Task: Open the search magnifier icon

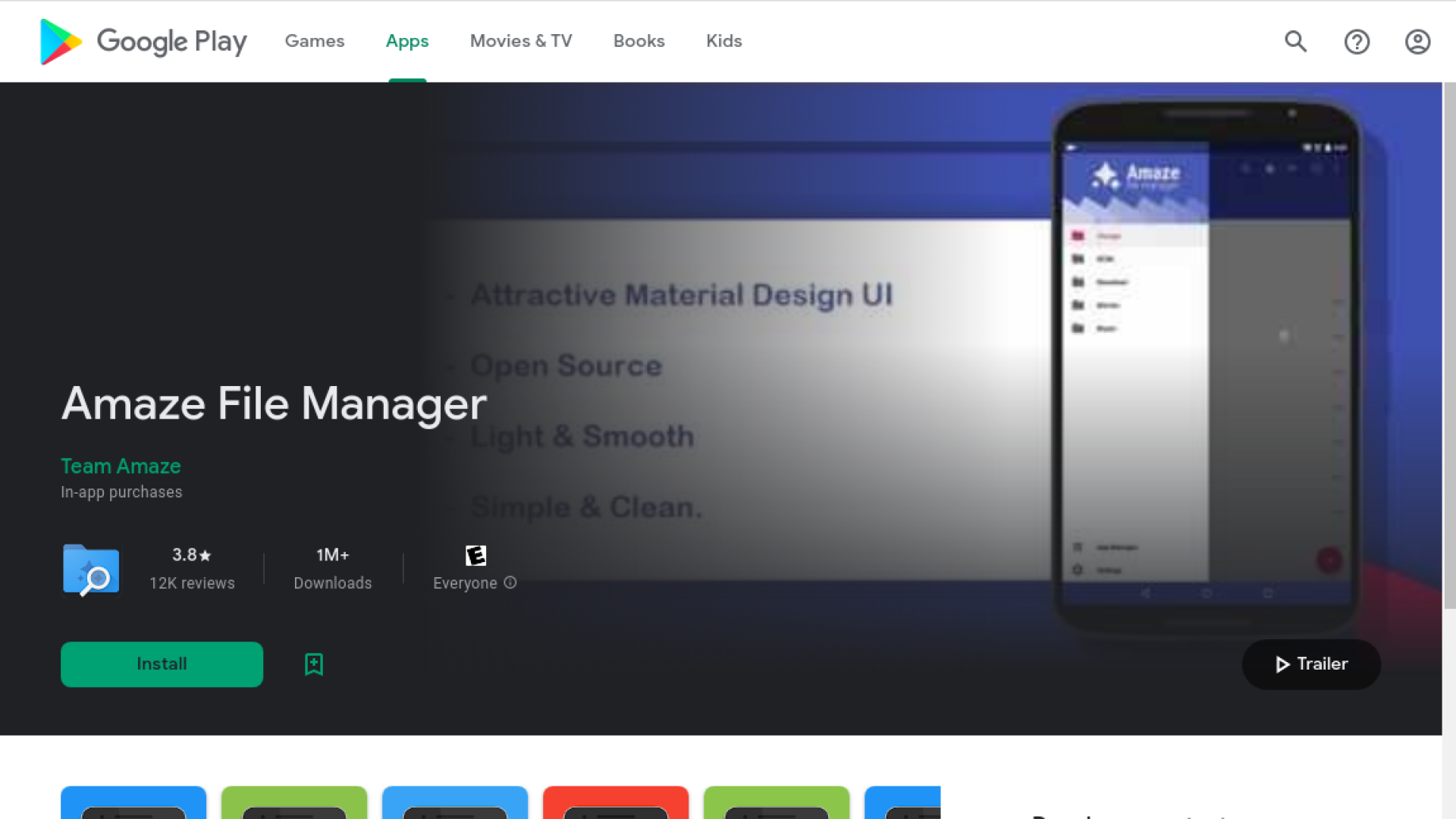Action: click(1295, 41)
